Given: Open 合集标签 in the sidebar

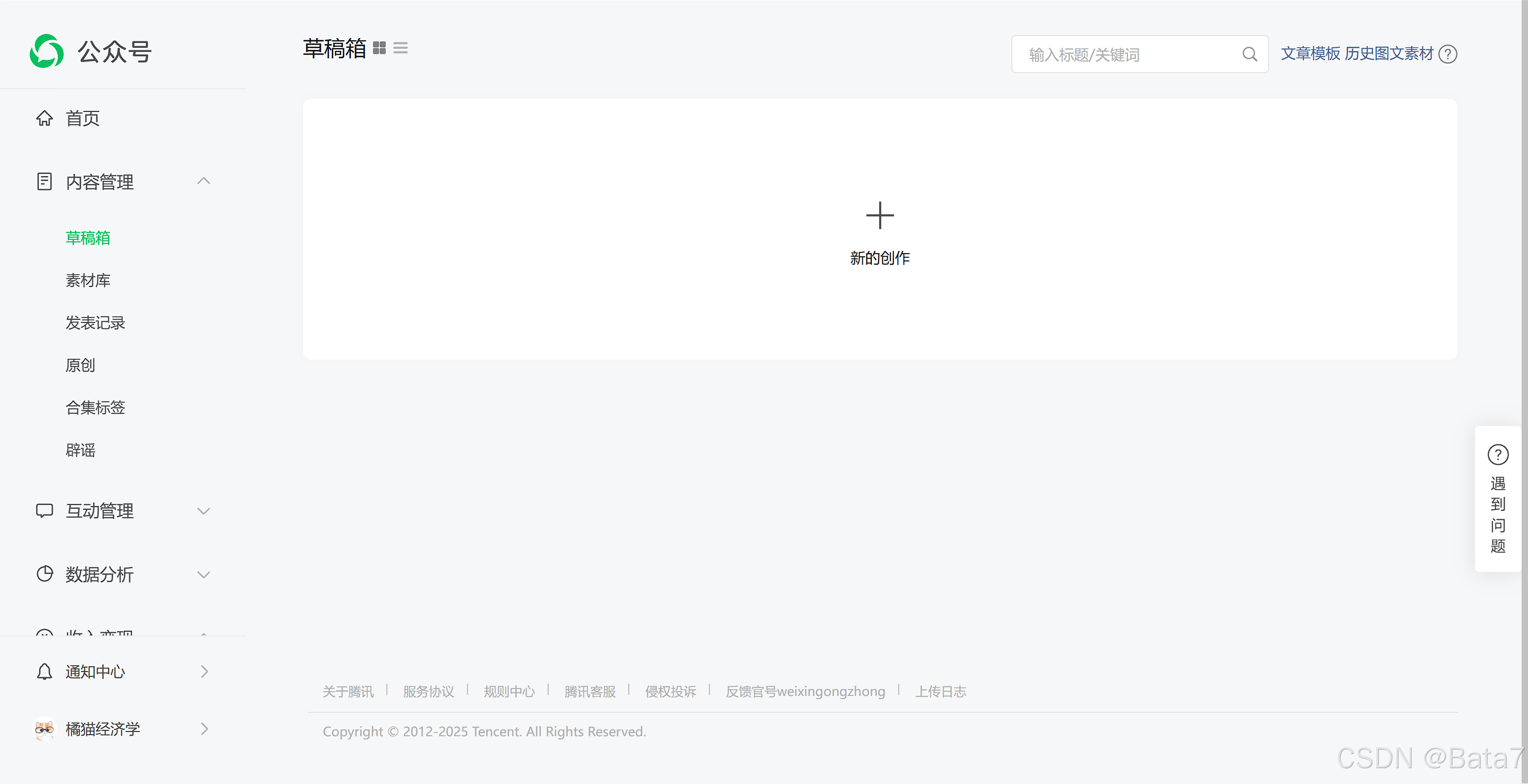Looking at the screenshot, I should 95,407.
